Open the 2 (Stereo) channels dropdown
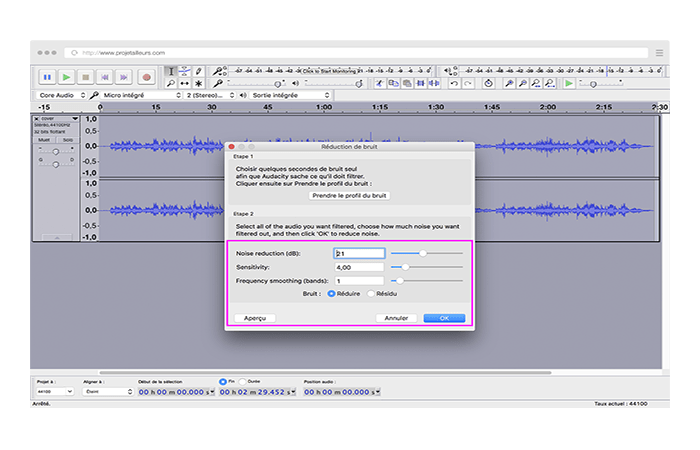This screenshot has width=700, height=450. [210, 95]
